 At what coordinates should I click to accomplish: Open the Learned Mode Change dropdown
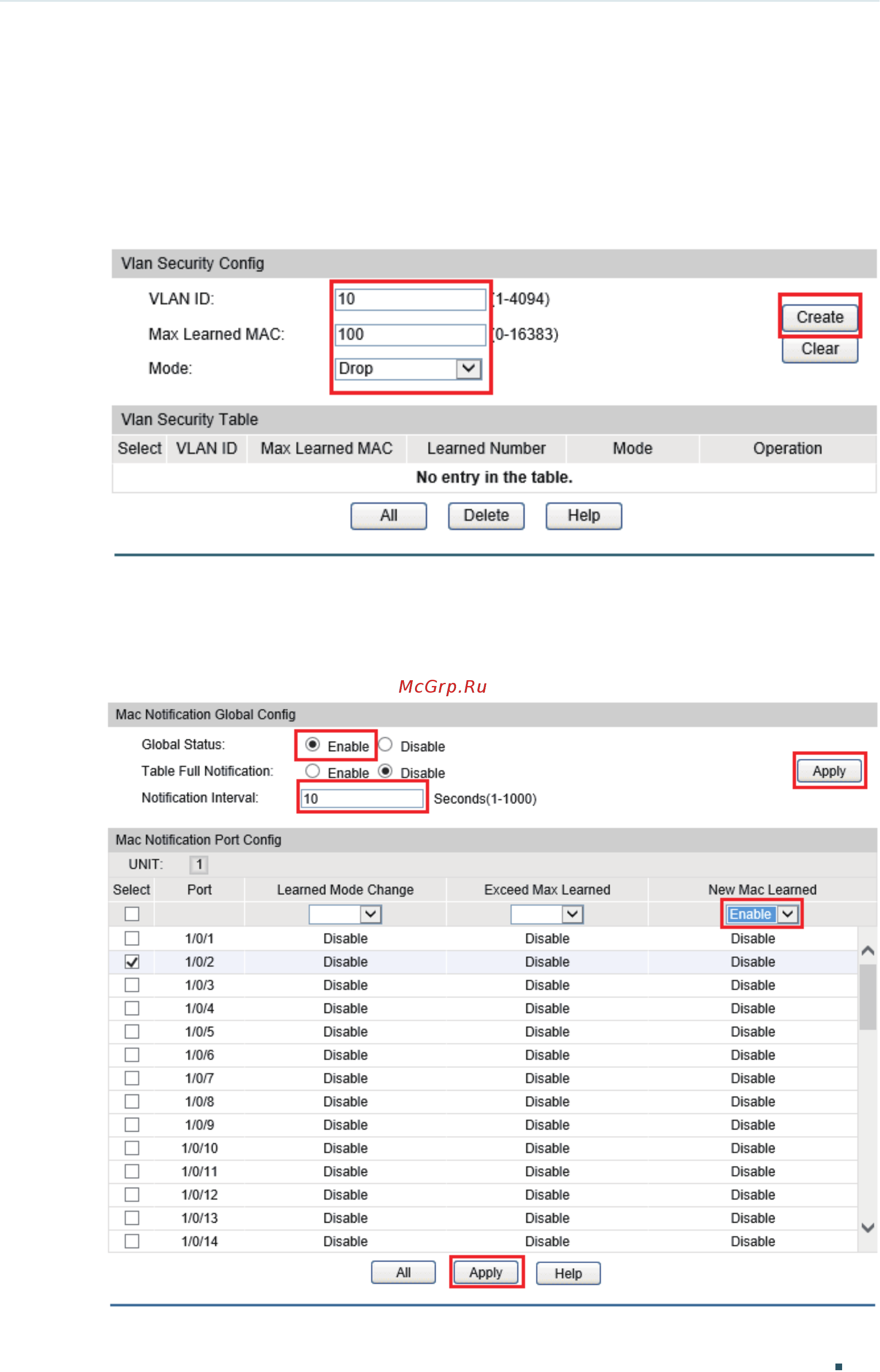coord(345,914)
